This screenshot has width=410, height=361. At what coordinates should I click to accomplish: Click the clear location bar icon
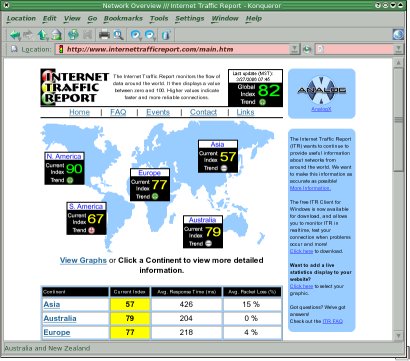pyautogui.click(x=14, y=49)
